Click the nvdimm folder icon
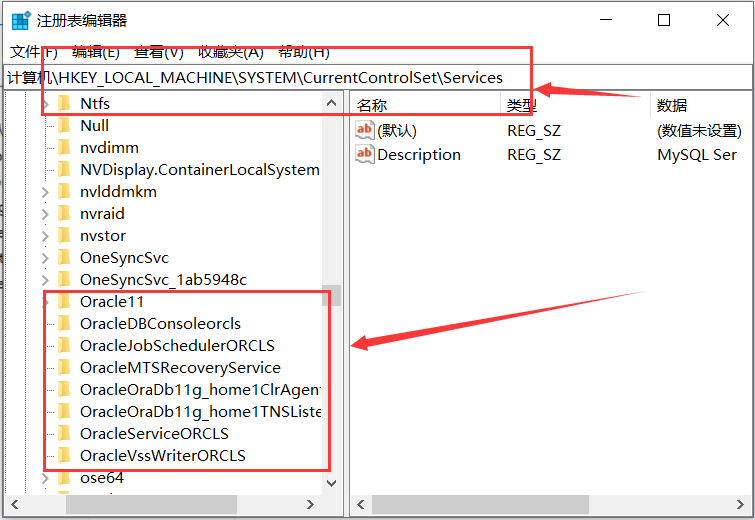Viewport: 755px width, 520px height. click(64, 147)
